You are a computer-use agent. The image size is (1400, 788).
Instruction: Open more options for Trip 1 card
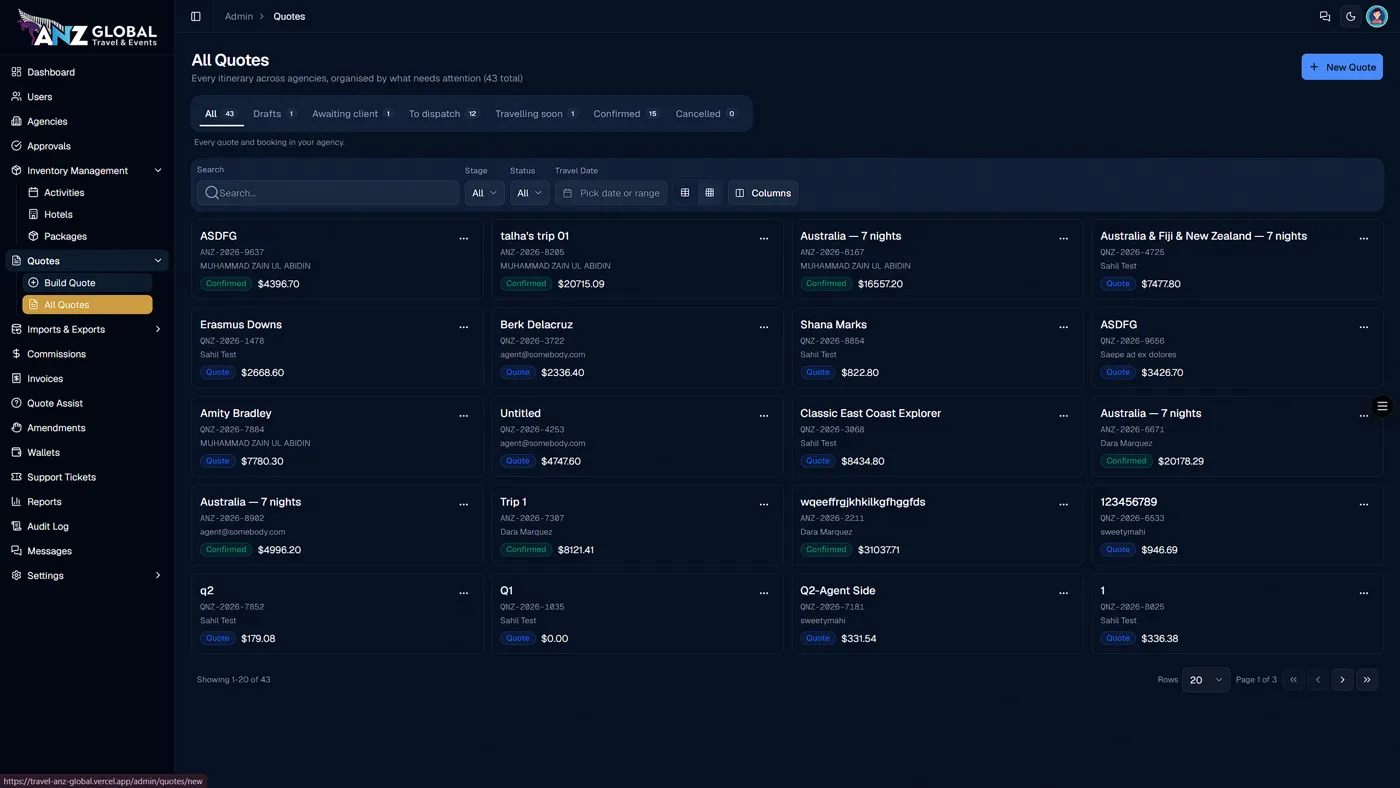764,505
